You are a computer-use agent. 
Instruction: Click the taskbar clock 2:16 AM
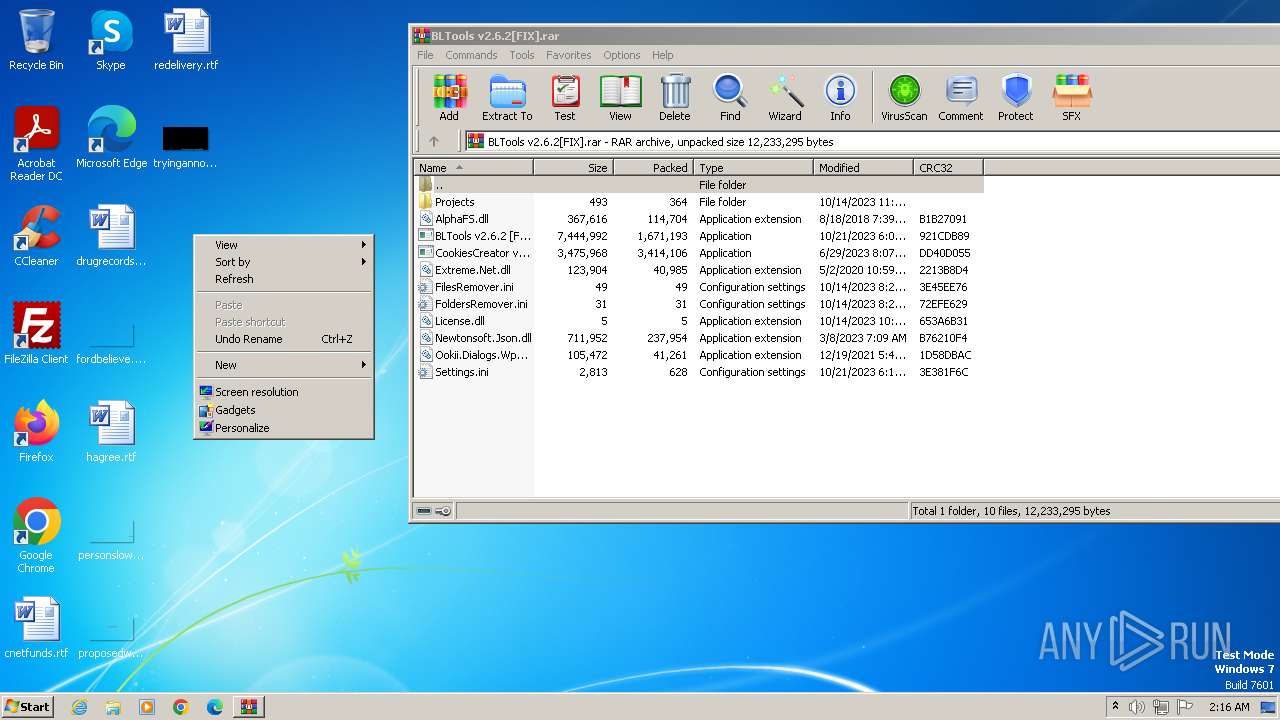(1229, 707)
